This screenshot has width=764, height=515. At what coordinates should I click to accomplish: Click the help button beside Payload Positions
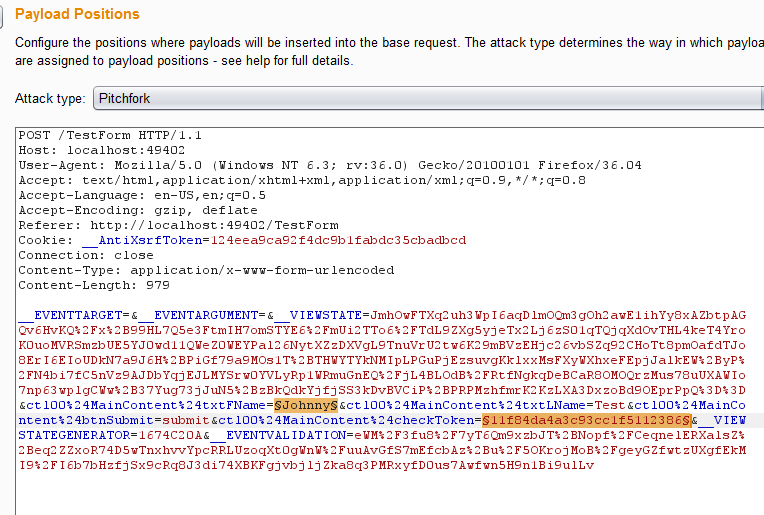(x=3, y=14)
